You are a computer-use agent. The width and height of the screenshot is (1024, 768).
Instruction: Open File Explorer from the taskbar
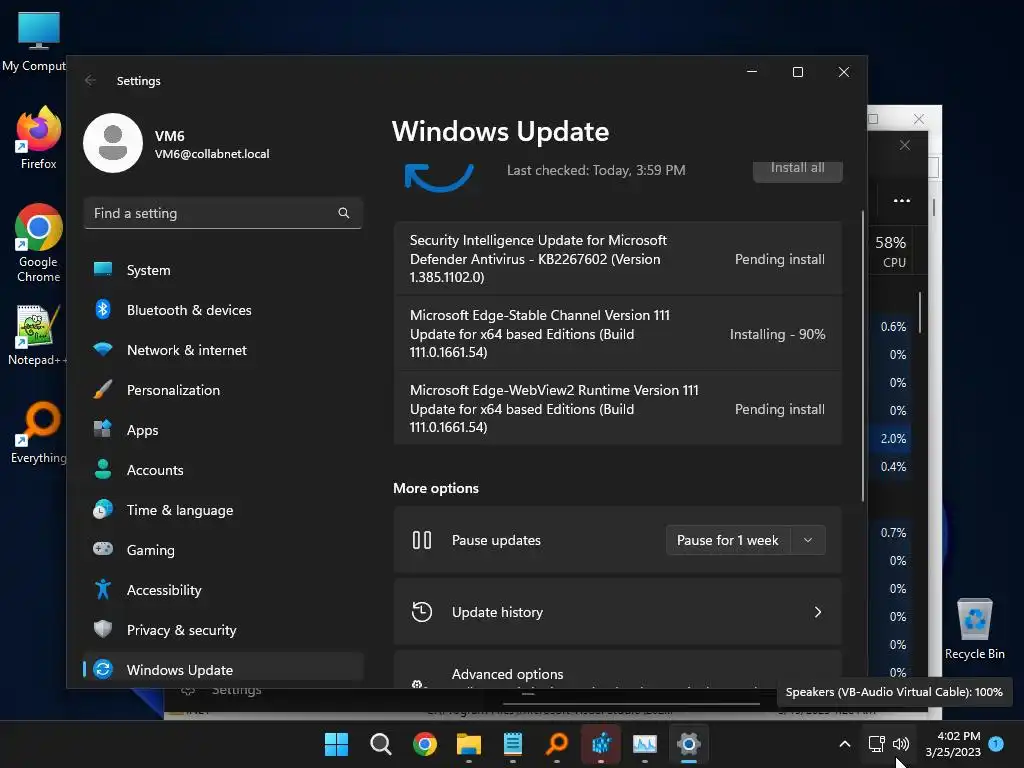point(469,744)
